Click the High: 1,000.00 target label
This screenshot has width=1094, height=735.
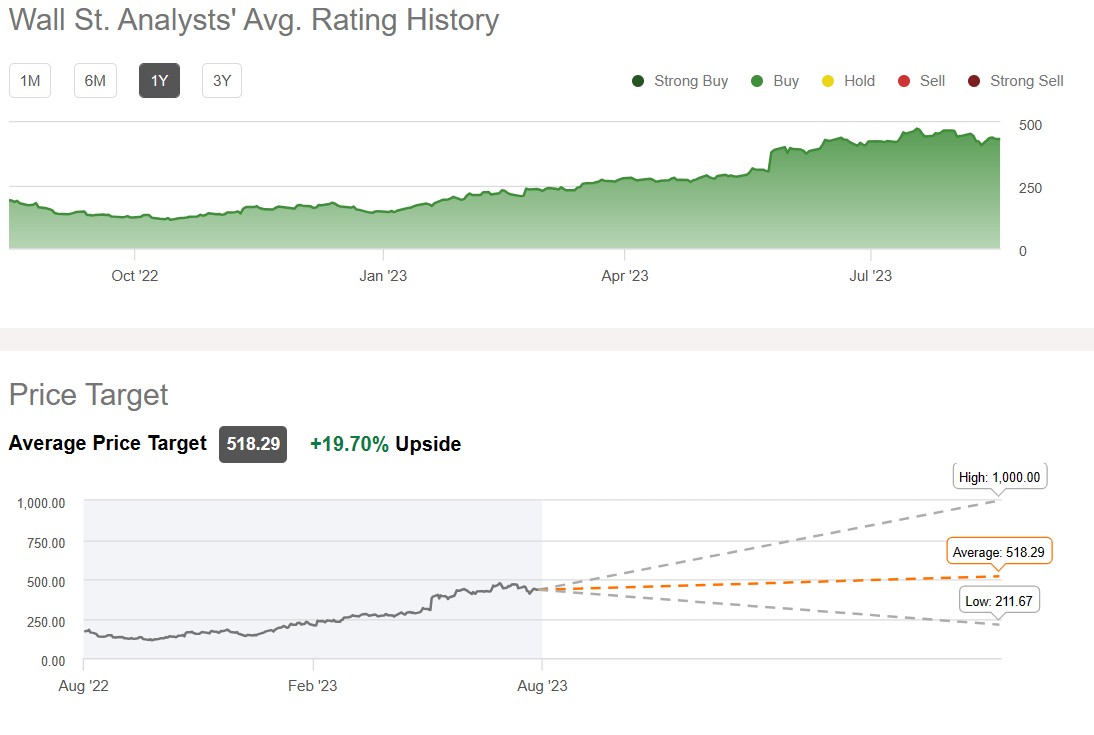click(x=1001, y=477)
